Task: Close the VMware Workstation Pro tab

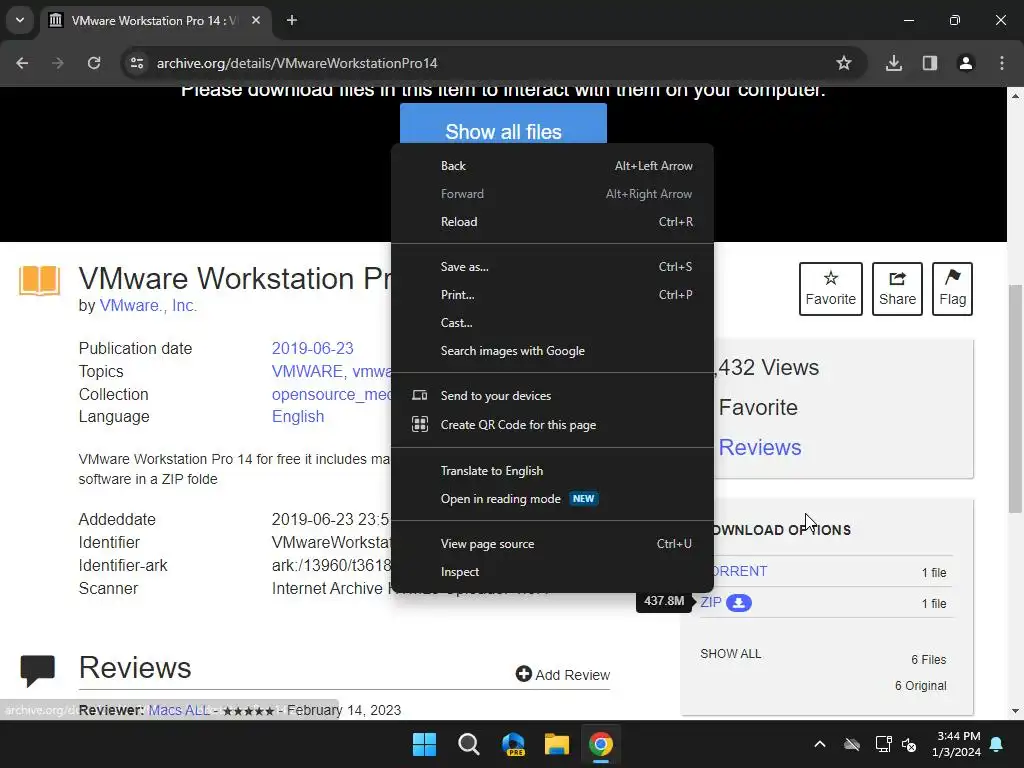Action: (256, 20)
